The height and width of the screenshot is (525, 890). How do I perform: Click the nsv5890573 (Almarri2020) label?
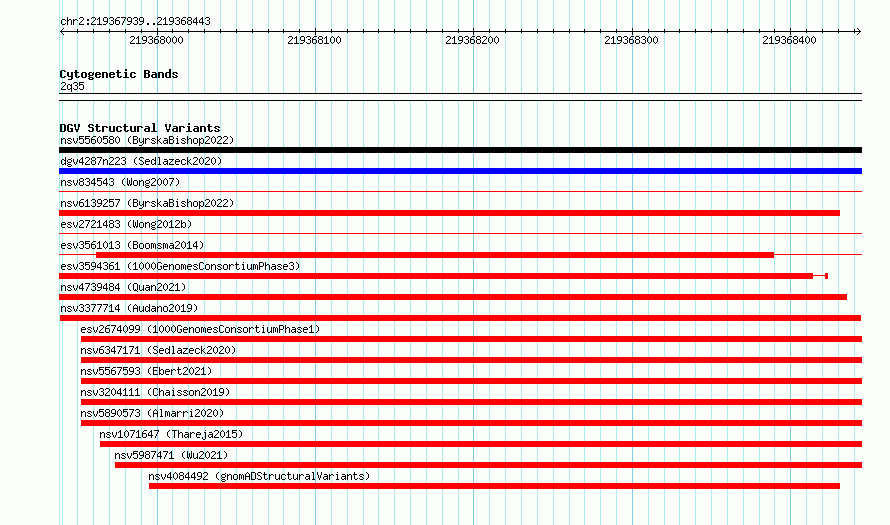click(152, 413)
